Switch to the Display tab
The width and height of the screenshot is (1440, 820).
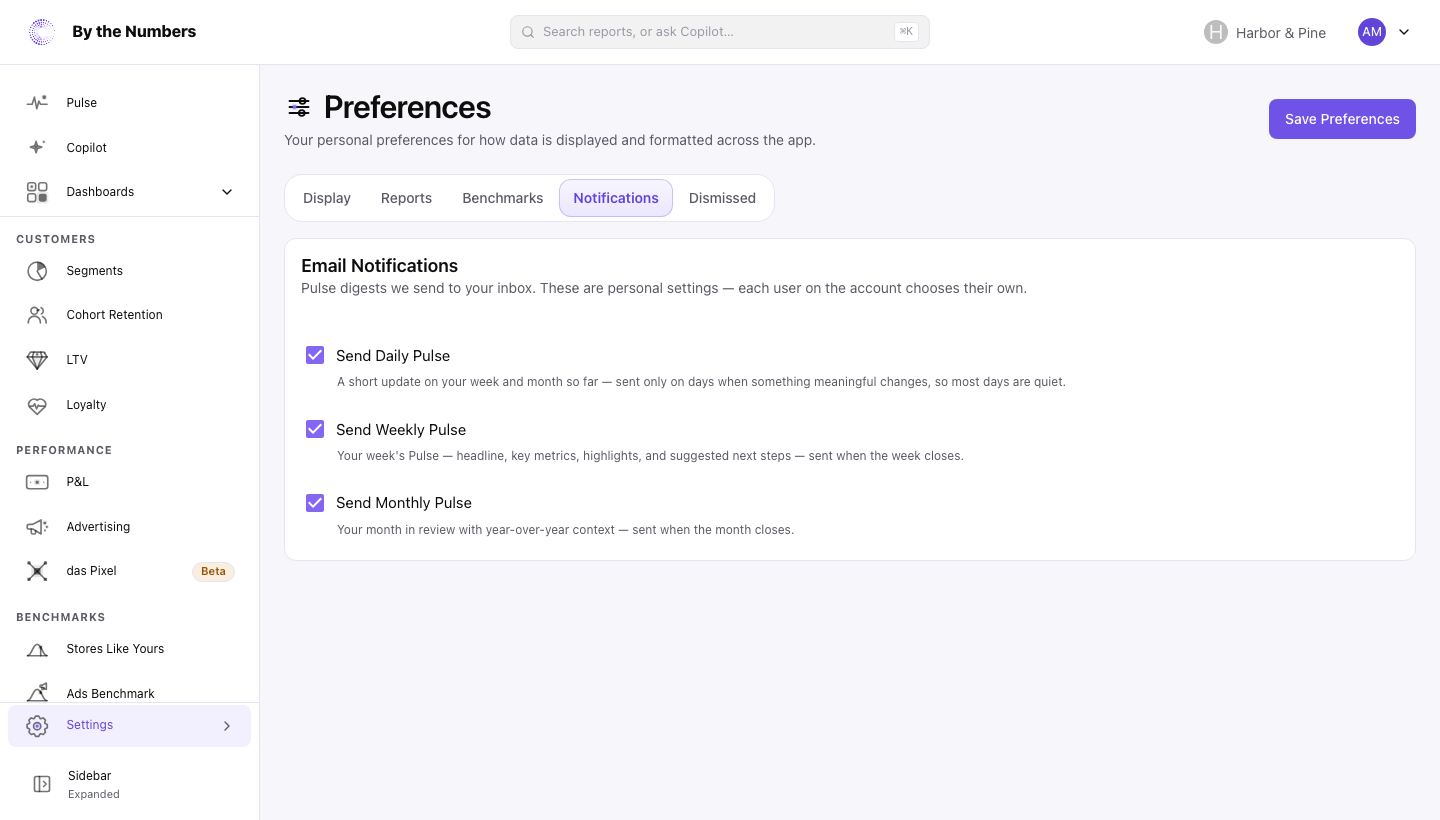click(327, 198)
